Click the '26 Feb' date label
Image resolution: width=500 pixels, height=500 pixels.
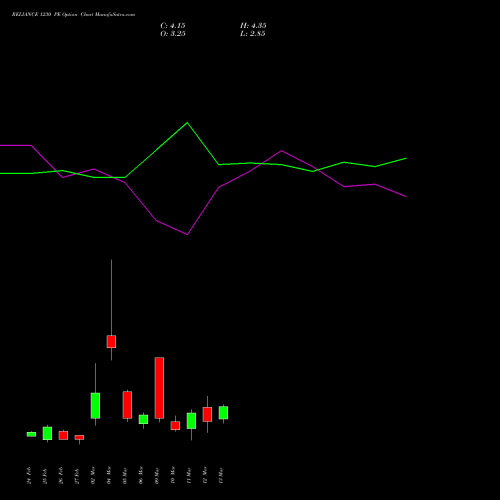(x=61, y=475)
